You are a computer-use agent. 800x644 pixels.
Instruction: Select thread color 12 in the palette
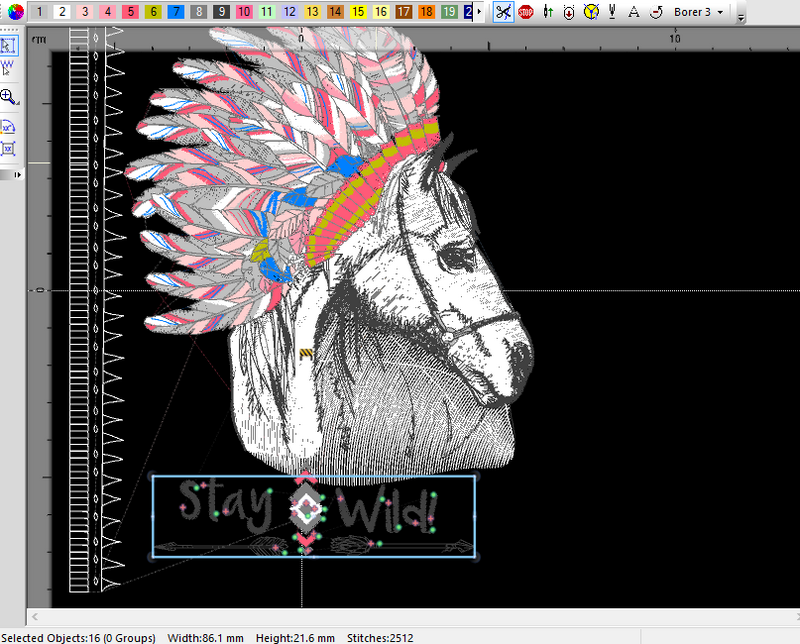pos(288,12)
